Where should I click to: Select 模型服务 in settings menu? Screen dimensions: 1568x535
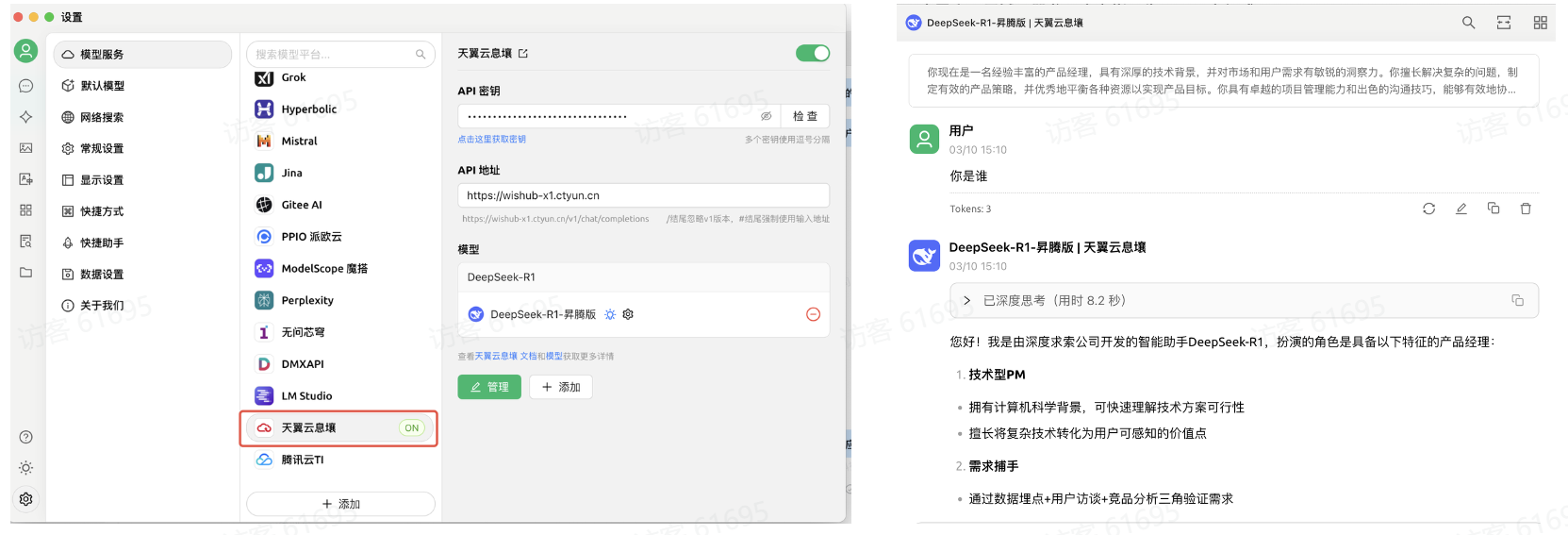pyautogui.click(x=142, y=55)
